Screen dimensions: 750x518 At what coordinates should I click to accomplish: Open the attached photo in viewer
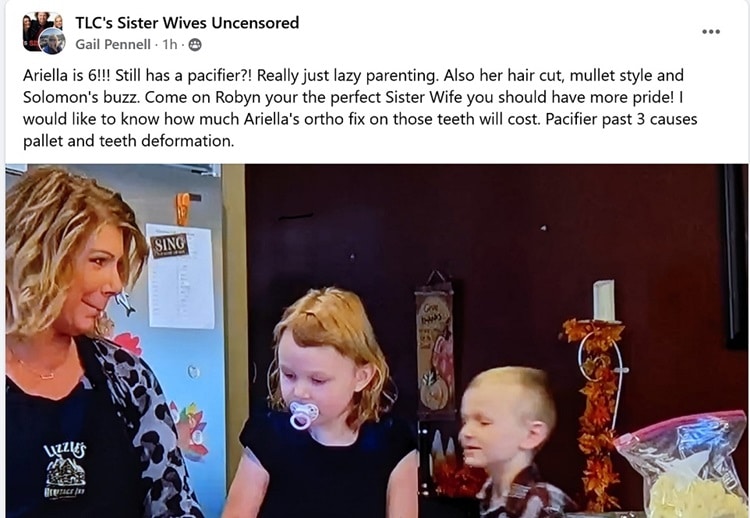coord(377,341)
